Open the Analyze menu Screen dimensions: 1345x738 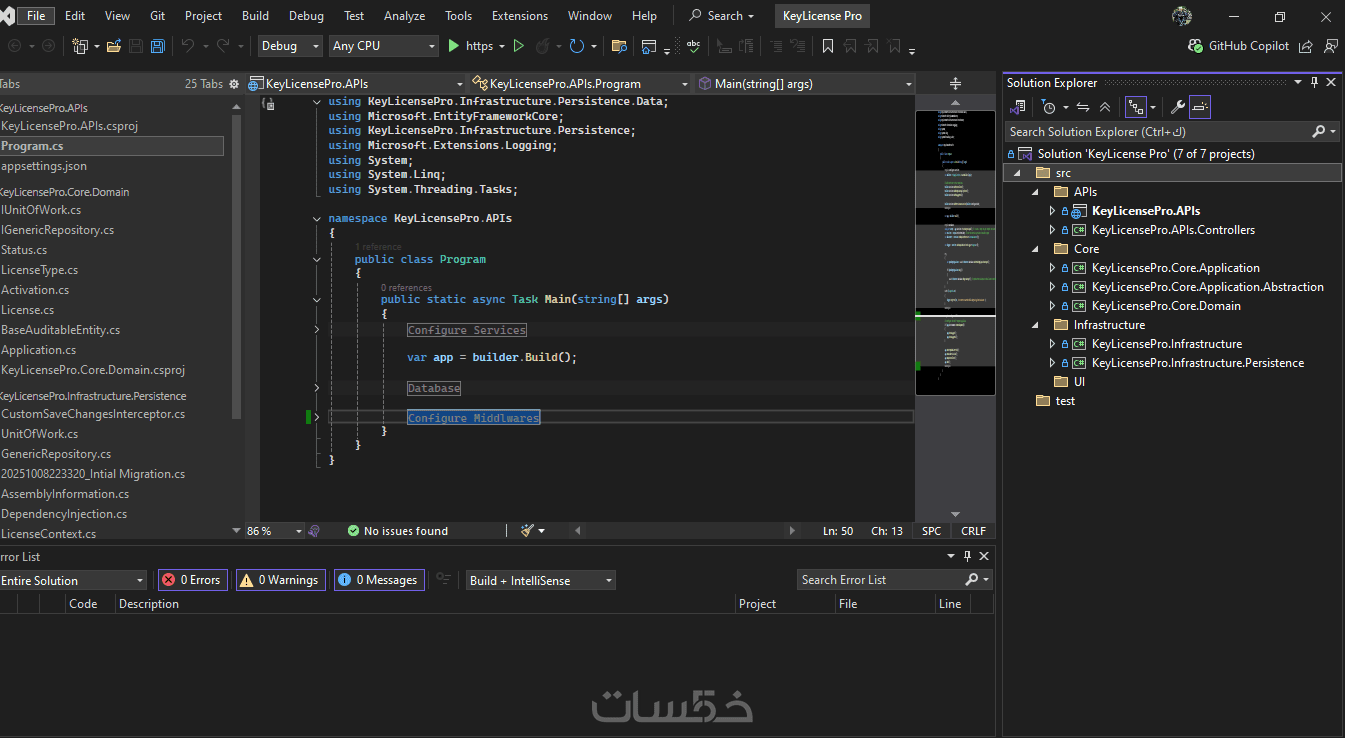click(x=405, y=16)
